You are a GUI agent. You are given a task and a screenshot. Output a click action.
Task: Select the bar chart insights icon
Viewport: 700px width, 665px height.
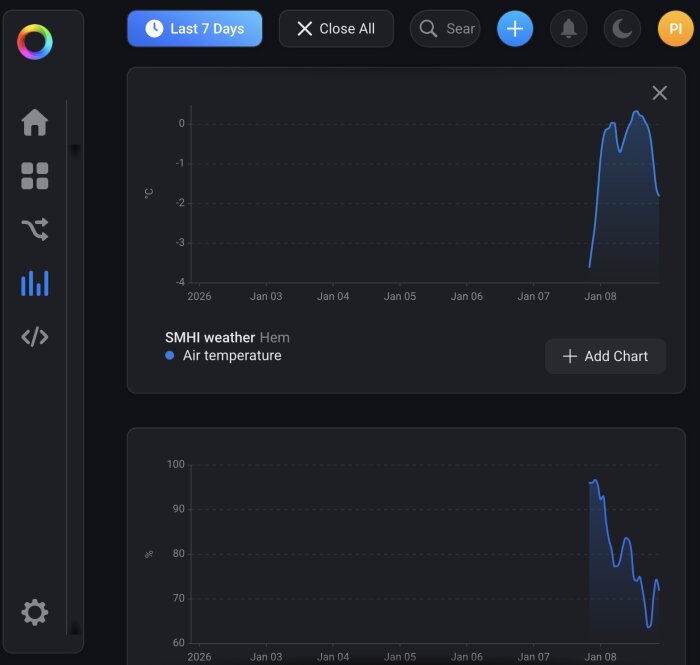click(x=34, y=283)
